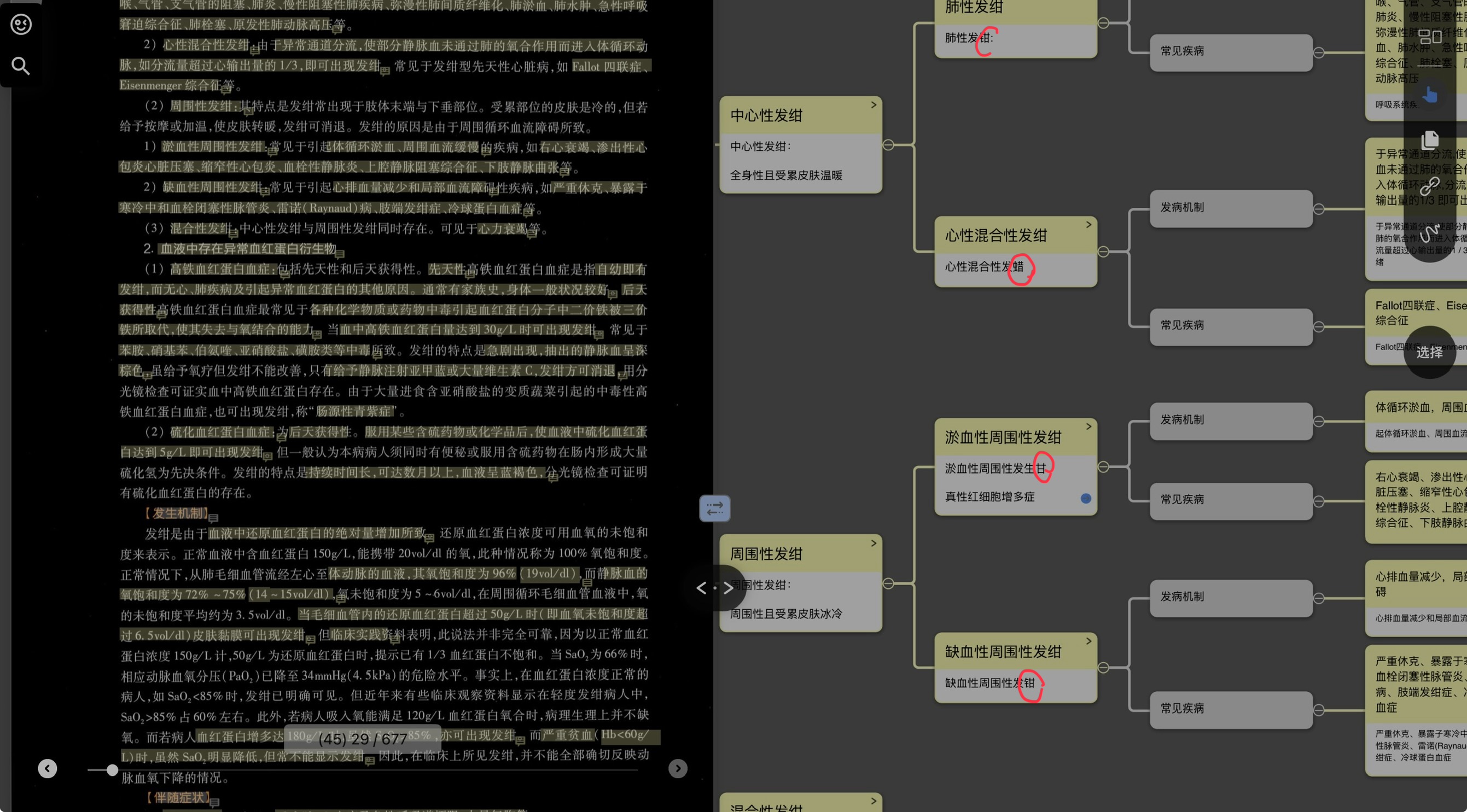Select the 发病机制 node under 心性混合性发绀

[1231, 208]
